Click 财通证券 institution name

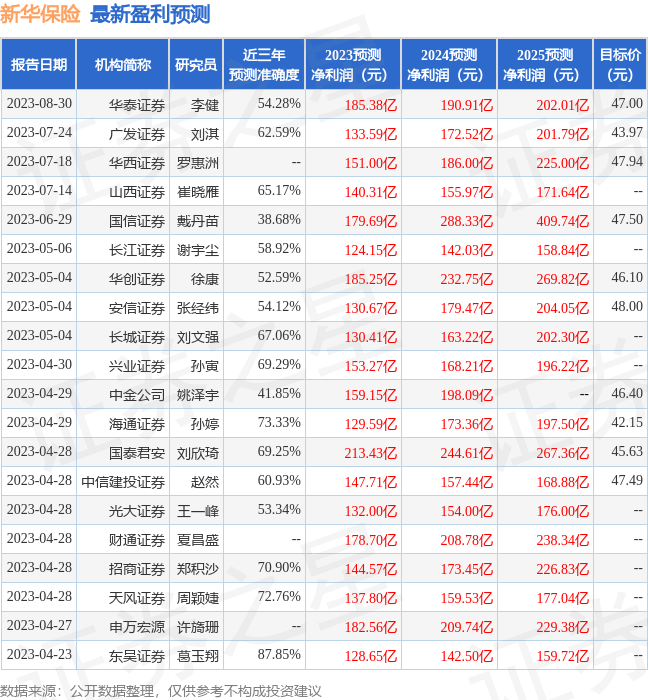[x=137, y=541]
